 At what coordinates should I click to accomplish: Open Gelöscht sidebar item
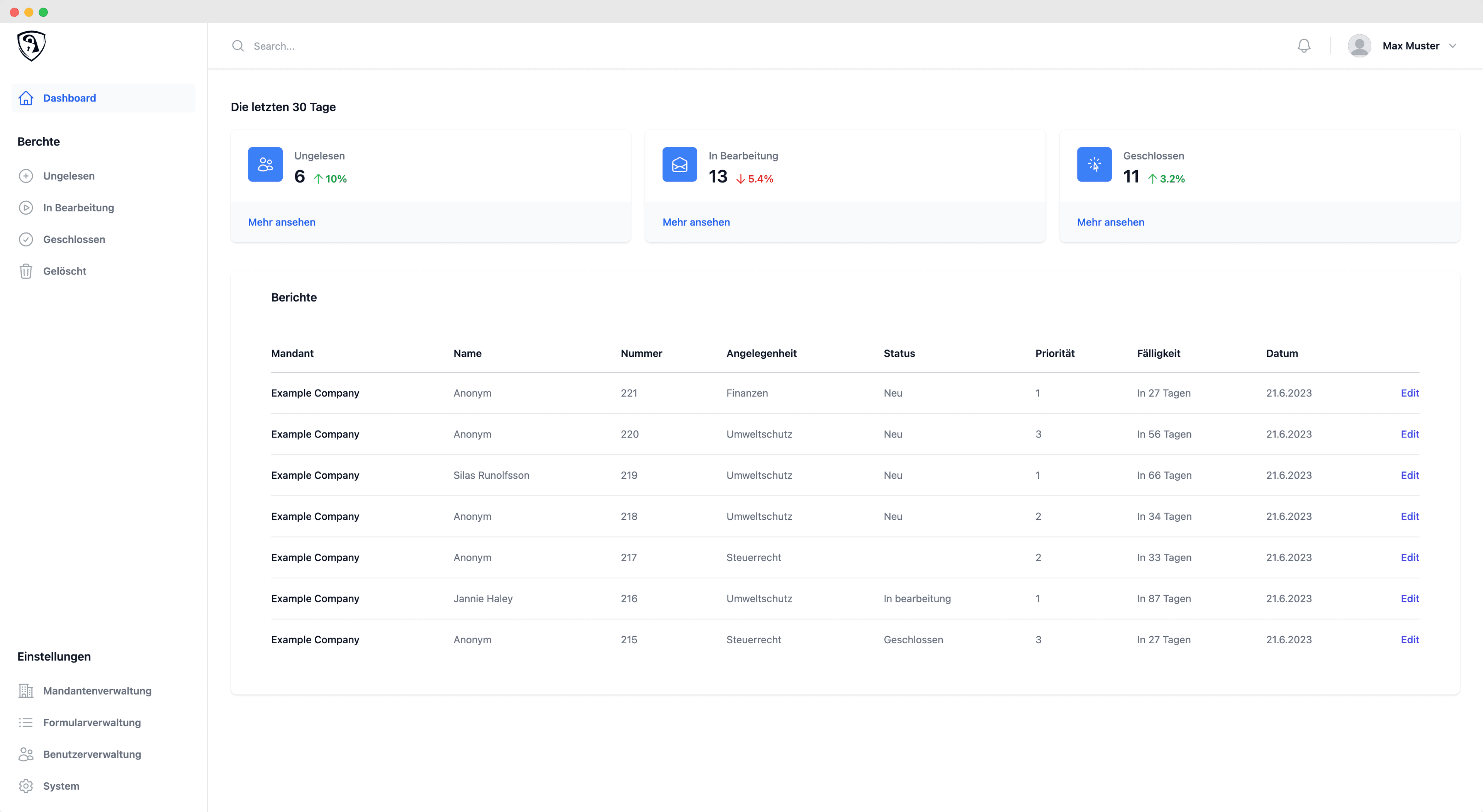[x=104, y=271]
